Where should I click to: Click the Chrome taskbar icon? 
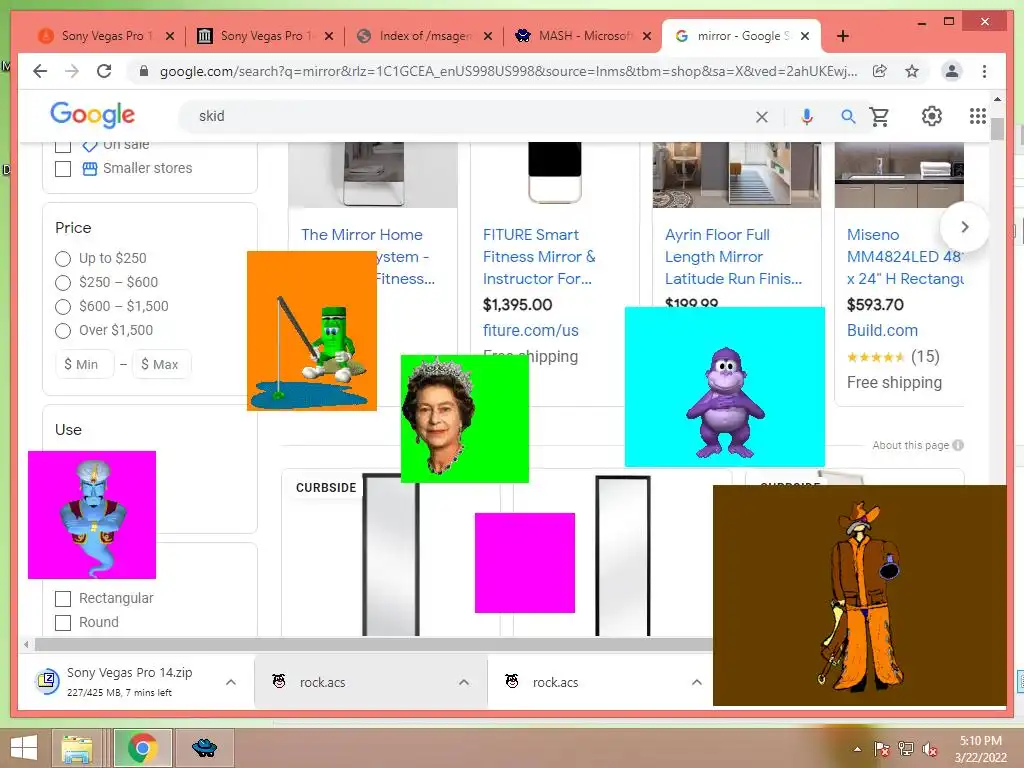click(x=143, y=748)
